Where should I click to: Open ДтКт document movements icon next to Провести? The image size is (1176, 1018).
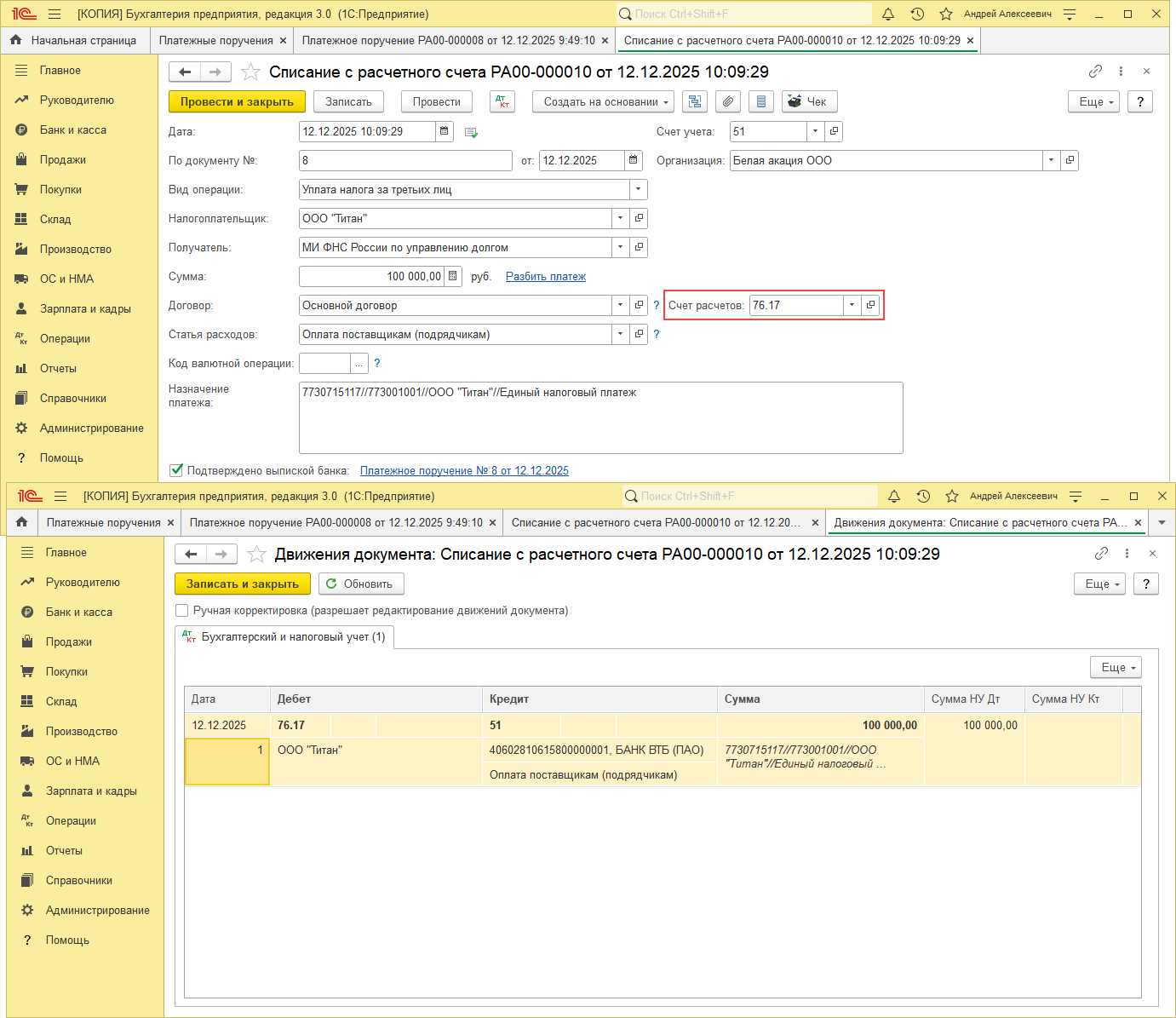[502, 101]
